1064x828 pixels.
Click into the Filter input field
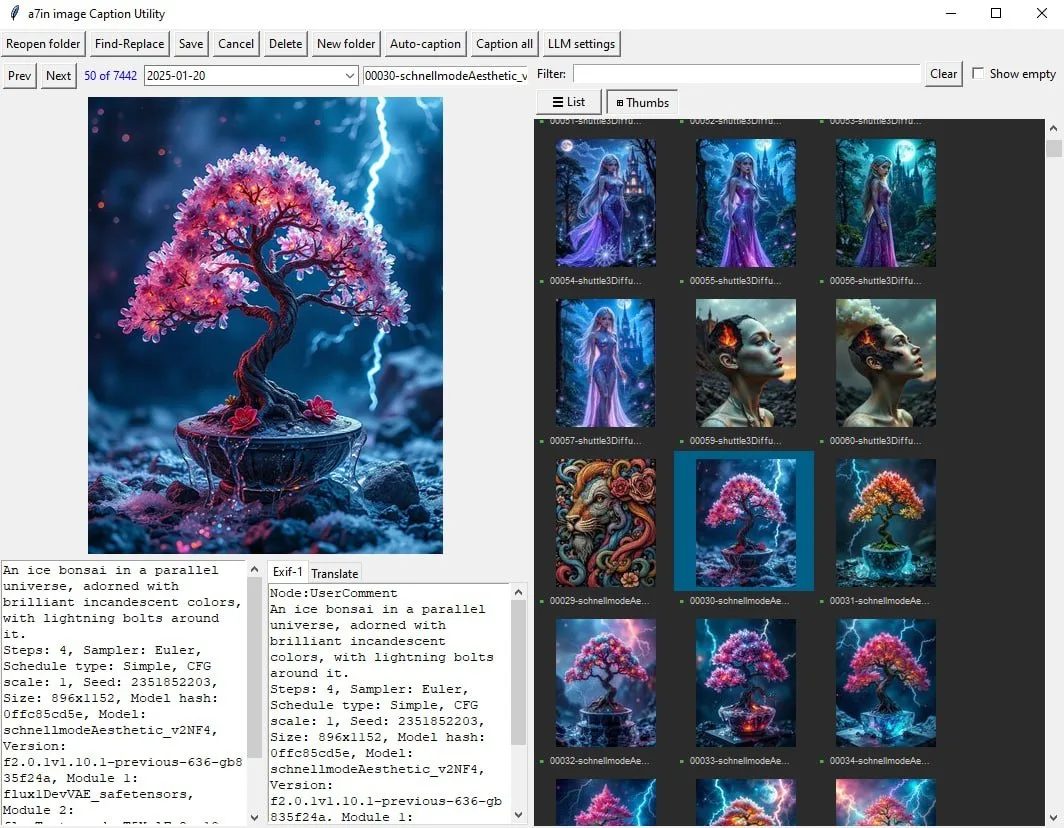(x=746, y=74)
